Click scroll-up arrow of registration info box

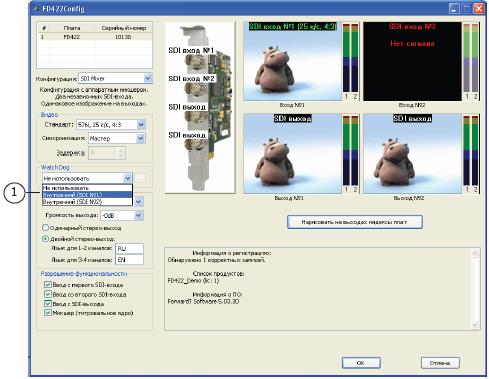click(x=475, y=254)
